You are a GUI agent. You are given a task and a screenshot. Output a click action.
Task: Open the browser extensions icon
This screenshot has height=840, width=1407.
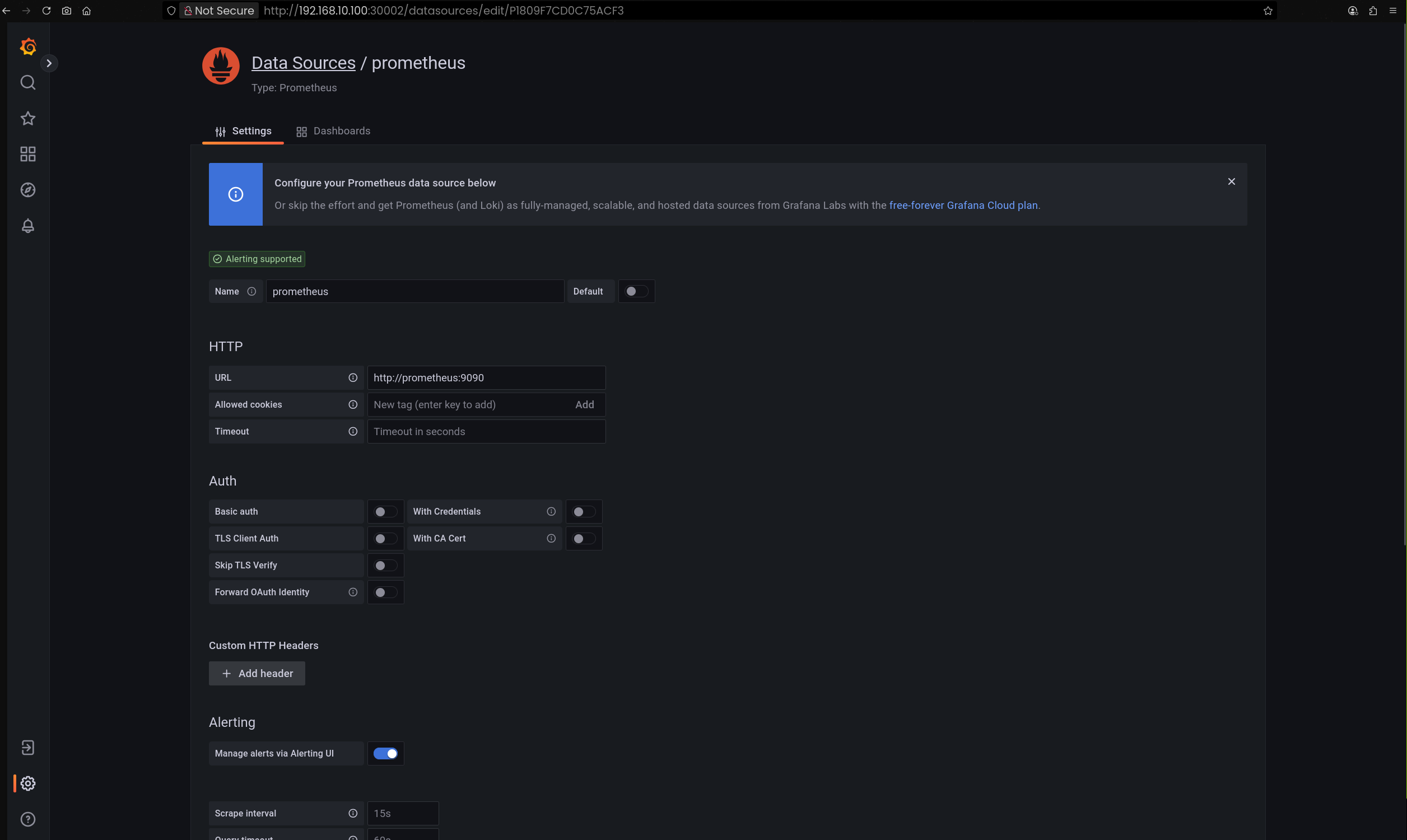(x=1372, y=11)
